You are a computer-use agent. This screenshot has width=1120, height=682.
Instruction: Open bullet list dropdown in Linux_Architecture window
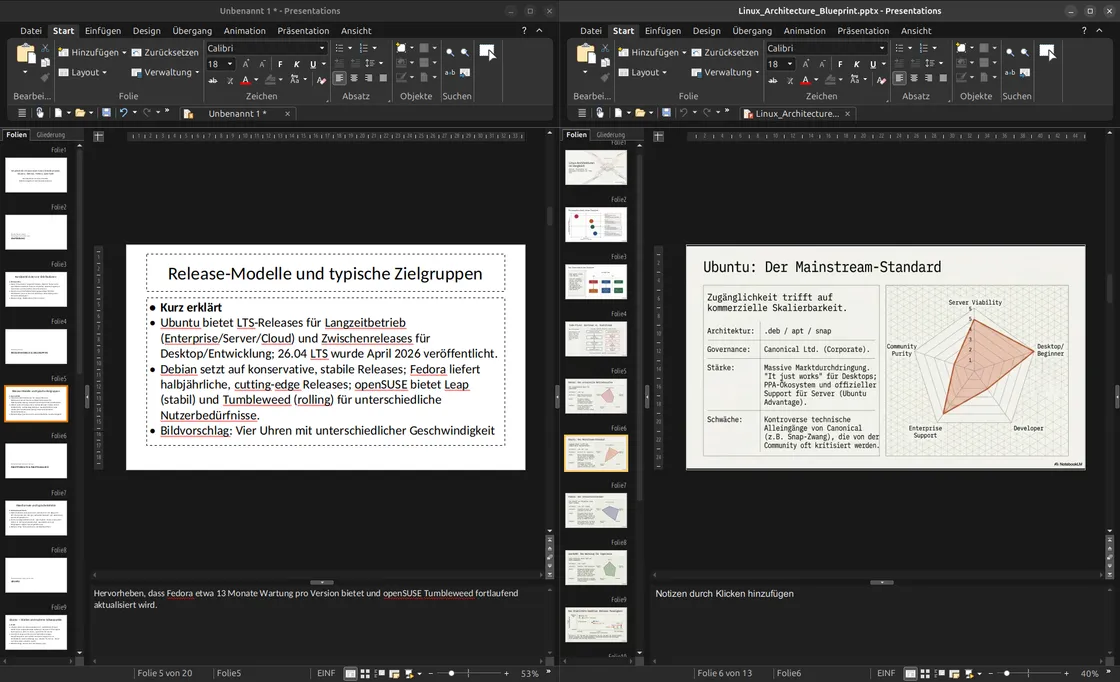tap(910, 49)
